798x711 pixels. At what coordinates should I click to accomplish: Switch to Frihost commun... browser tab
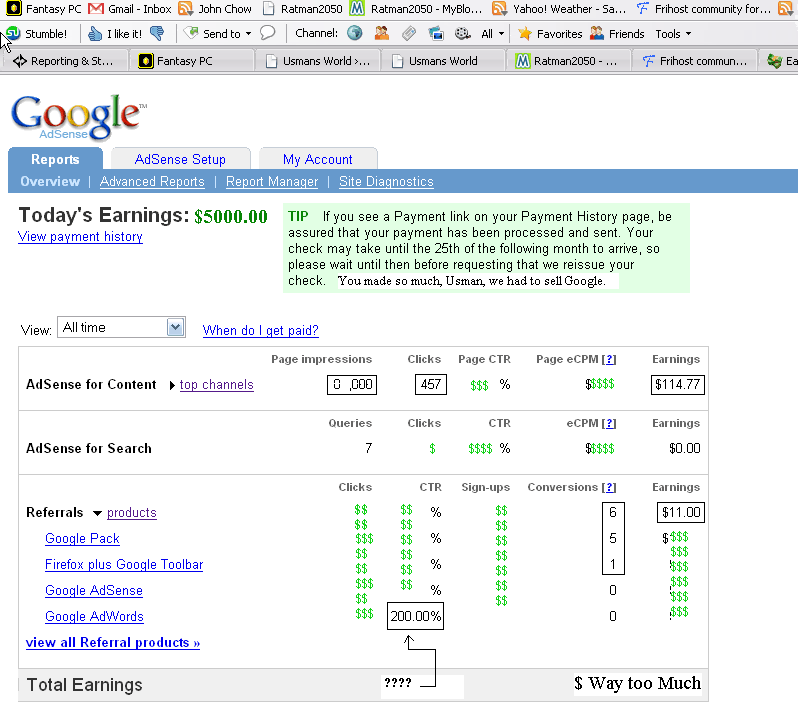pyautogui.click(x=694, y=61)
